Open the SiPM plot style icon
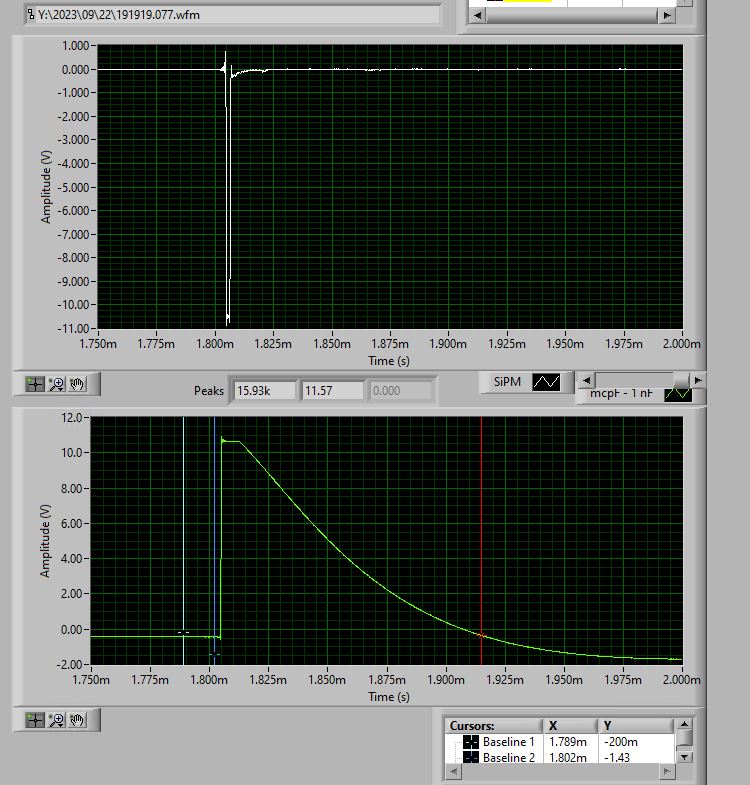 [x=546, y=382]
